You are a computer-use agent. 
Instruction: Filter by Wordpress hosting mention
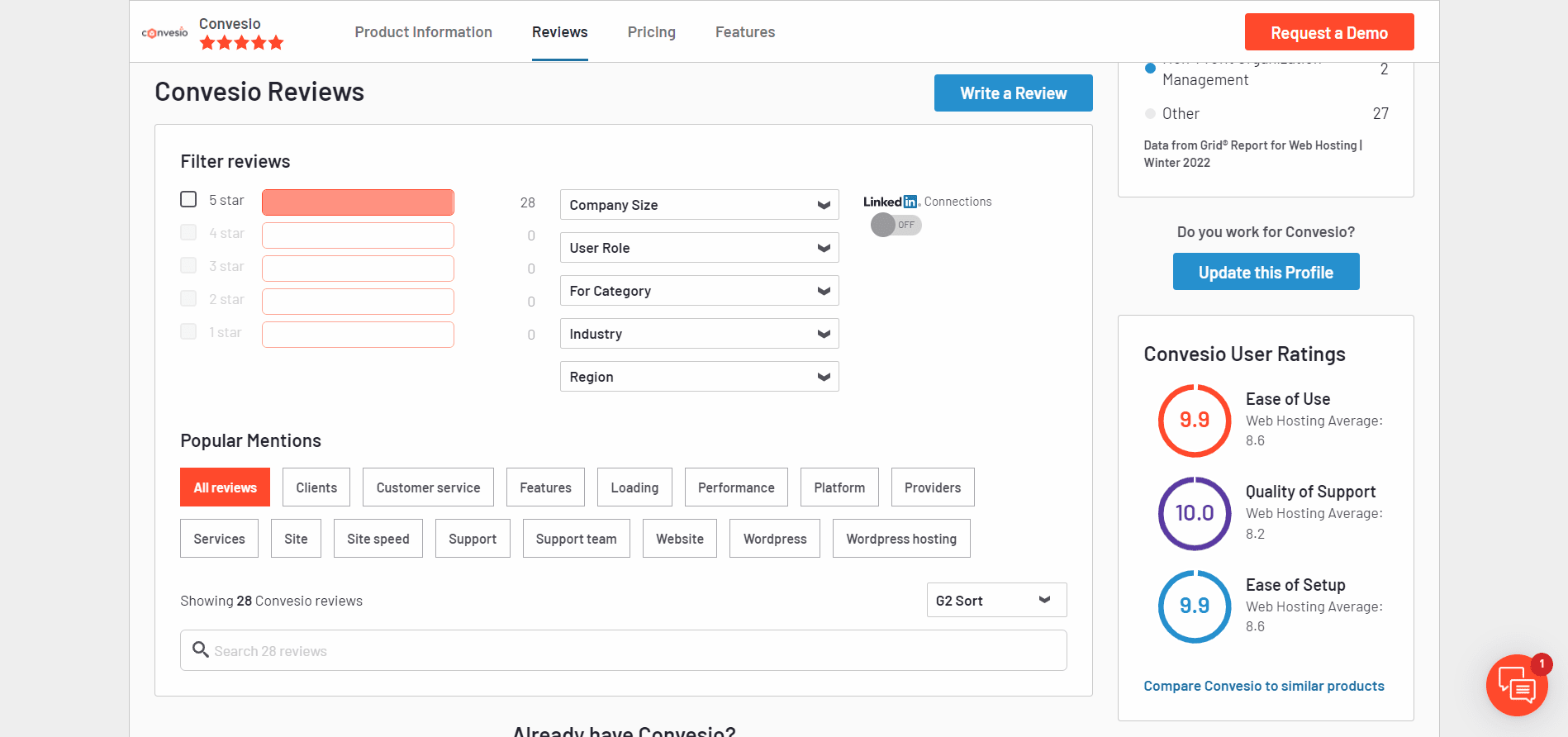coord(901,539)
